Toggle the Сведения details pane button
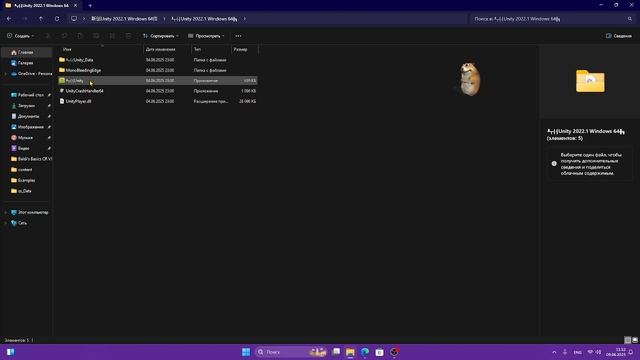 pos(619,36)
